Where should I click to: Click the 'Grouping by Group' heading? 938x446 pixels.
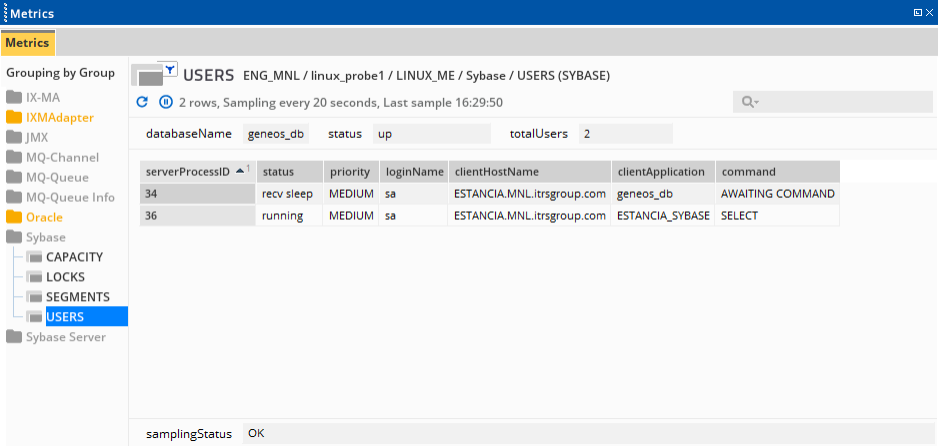(60, 73)
